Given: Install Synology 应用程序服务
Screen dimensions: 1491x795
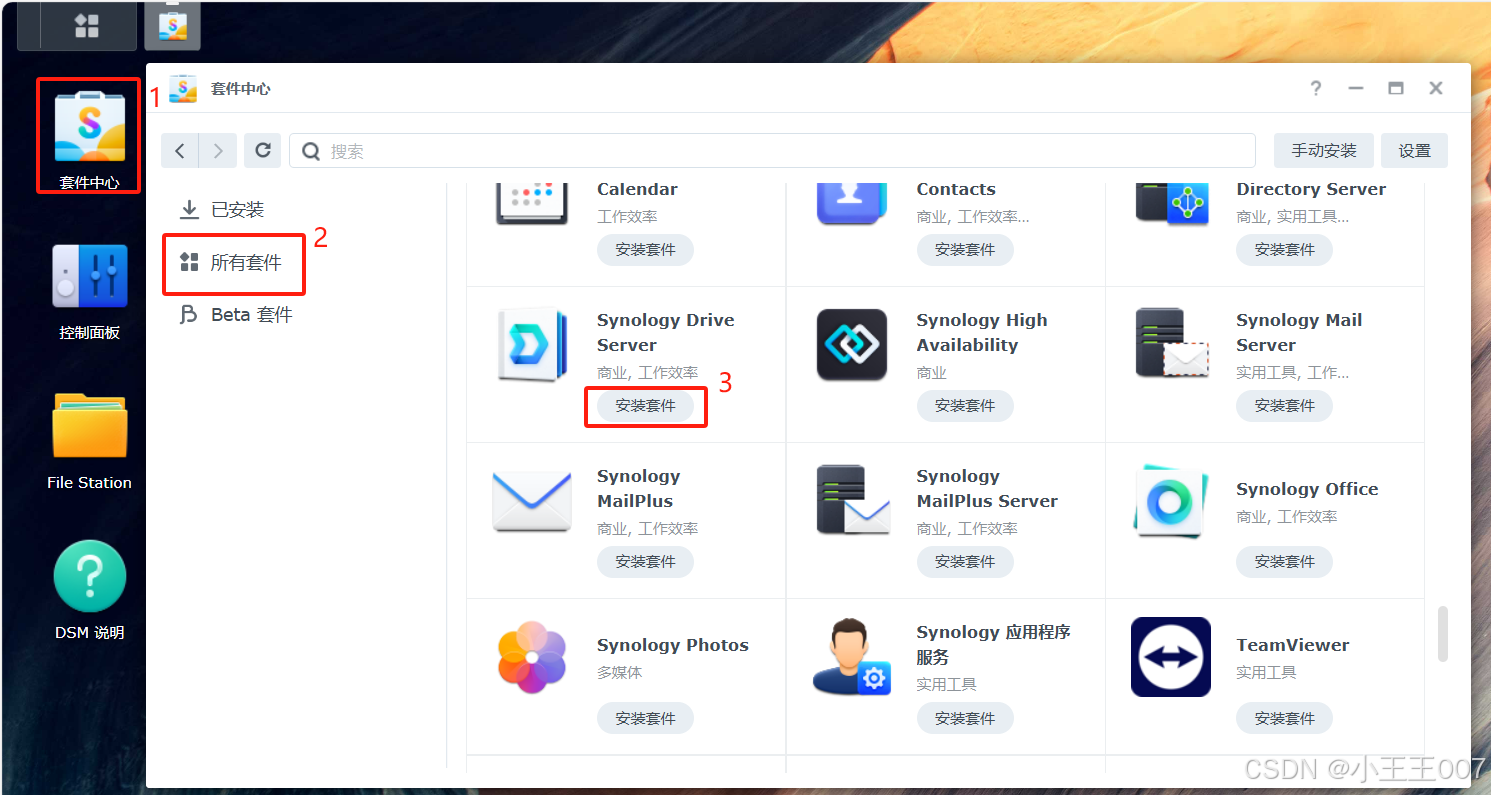Looking at the screenshot, I should click(x=965, y=718).
